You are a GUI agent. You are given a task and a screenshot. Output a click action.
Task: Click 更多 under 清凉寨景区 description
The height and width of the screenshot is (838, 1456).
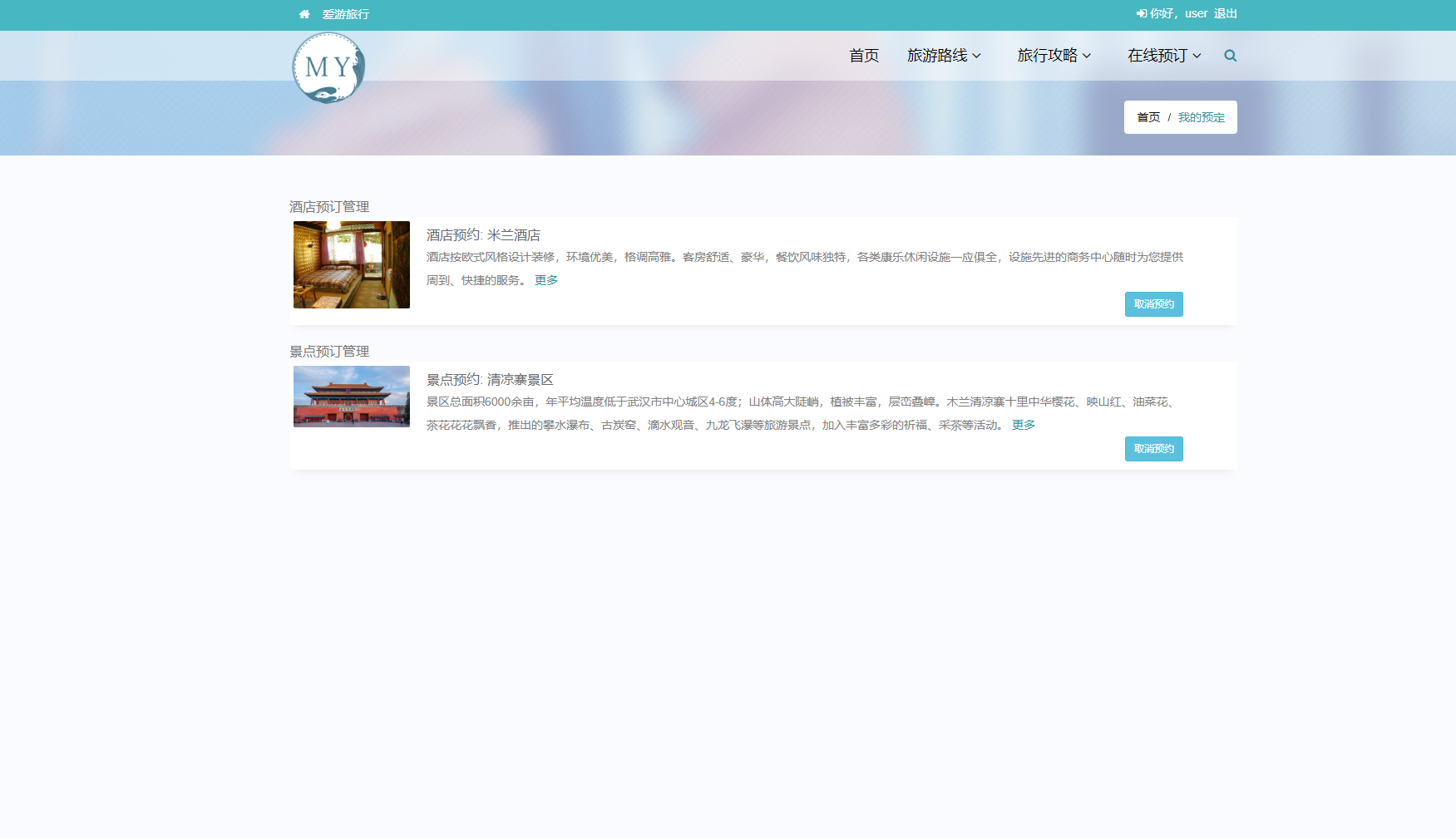1024,424
